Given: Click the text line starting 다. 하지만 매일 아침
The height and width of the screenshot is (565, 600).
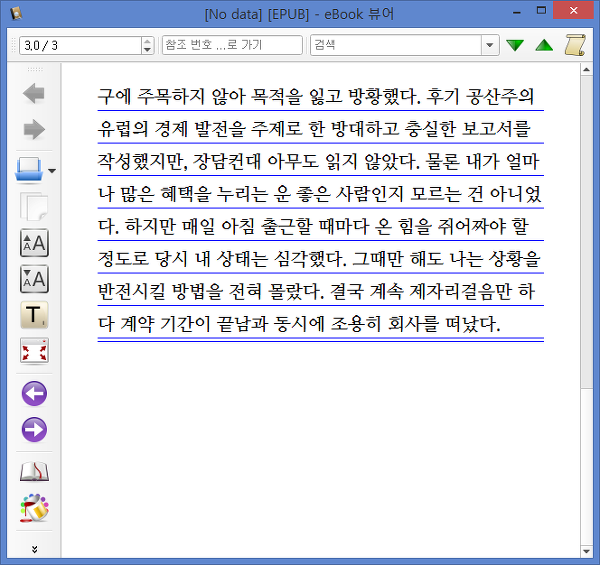Looking at the screenshot, I should click(313, 226).
